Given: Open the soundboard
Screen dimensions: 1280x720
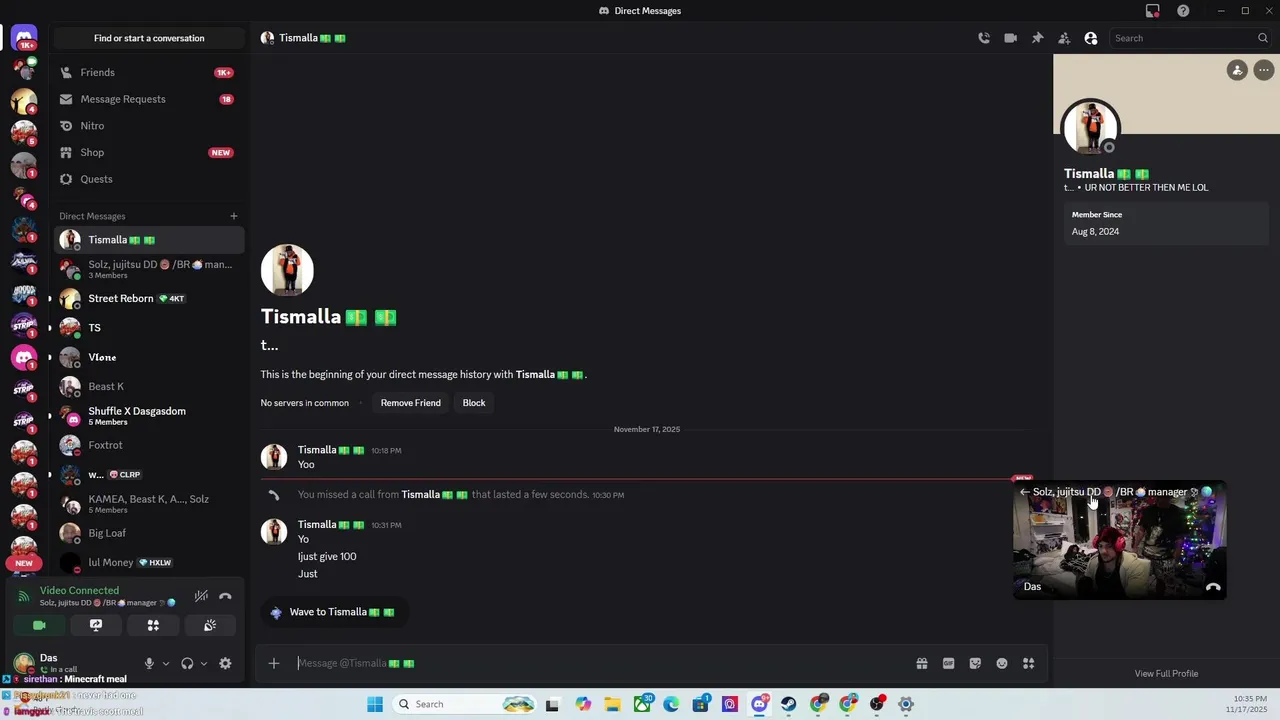Looking at the screenshot, I should tap(210, 625).
